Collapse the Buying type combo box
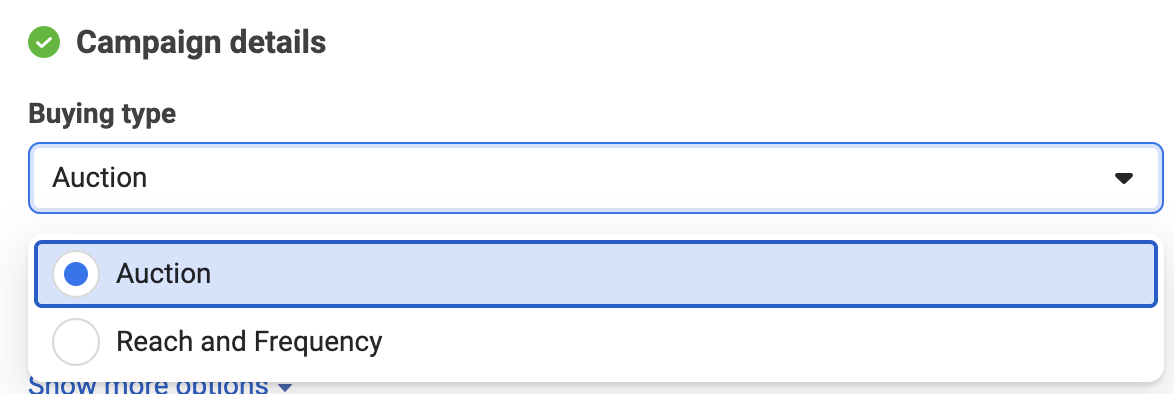The image size is (1174, 394). [x=596, y=178]
